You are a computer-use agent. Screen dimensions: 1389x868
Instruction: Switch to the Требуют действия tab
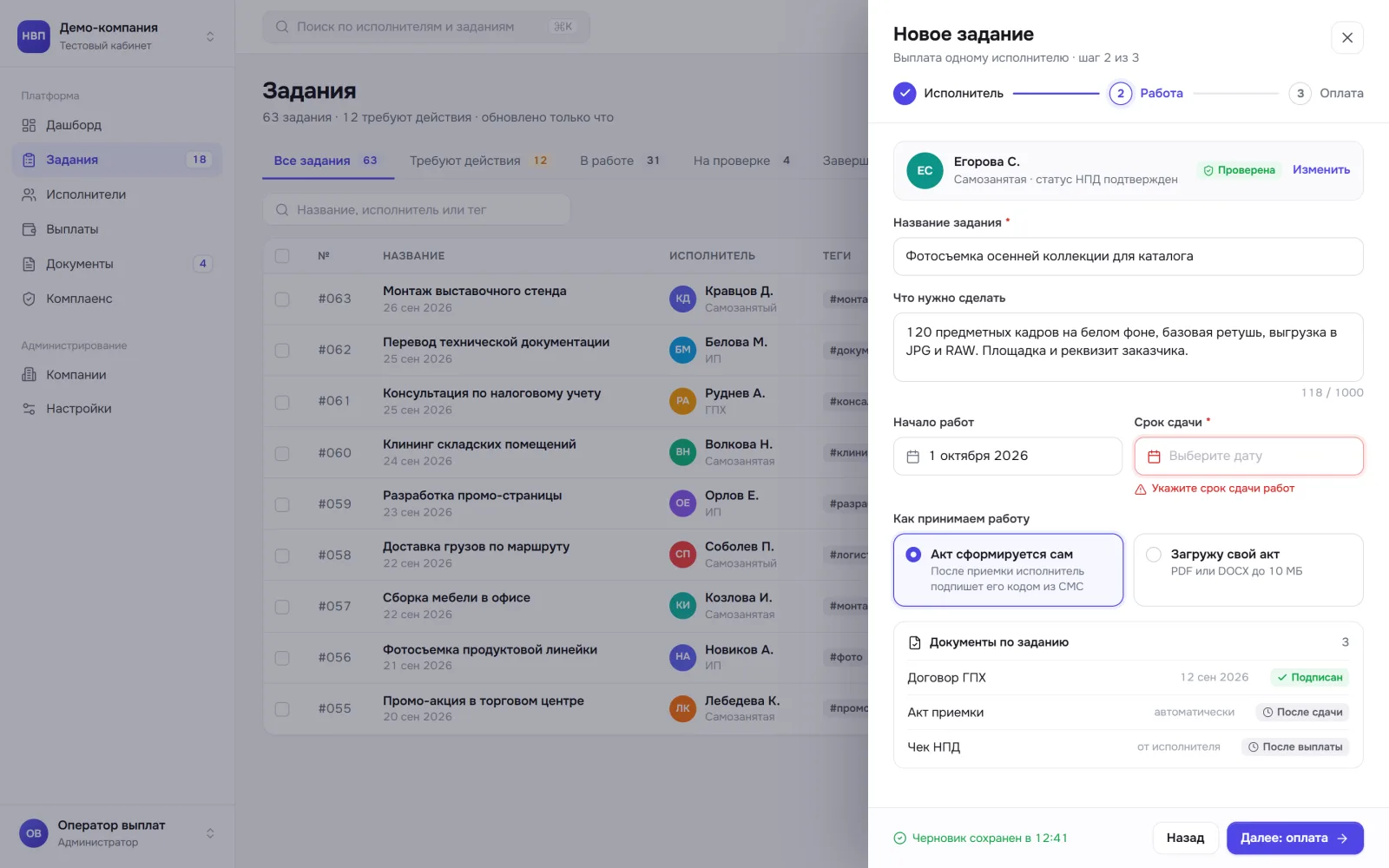pos(479,161)
